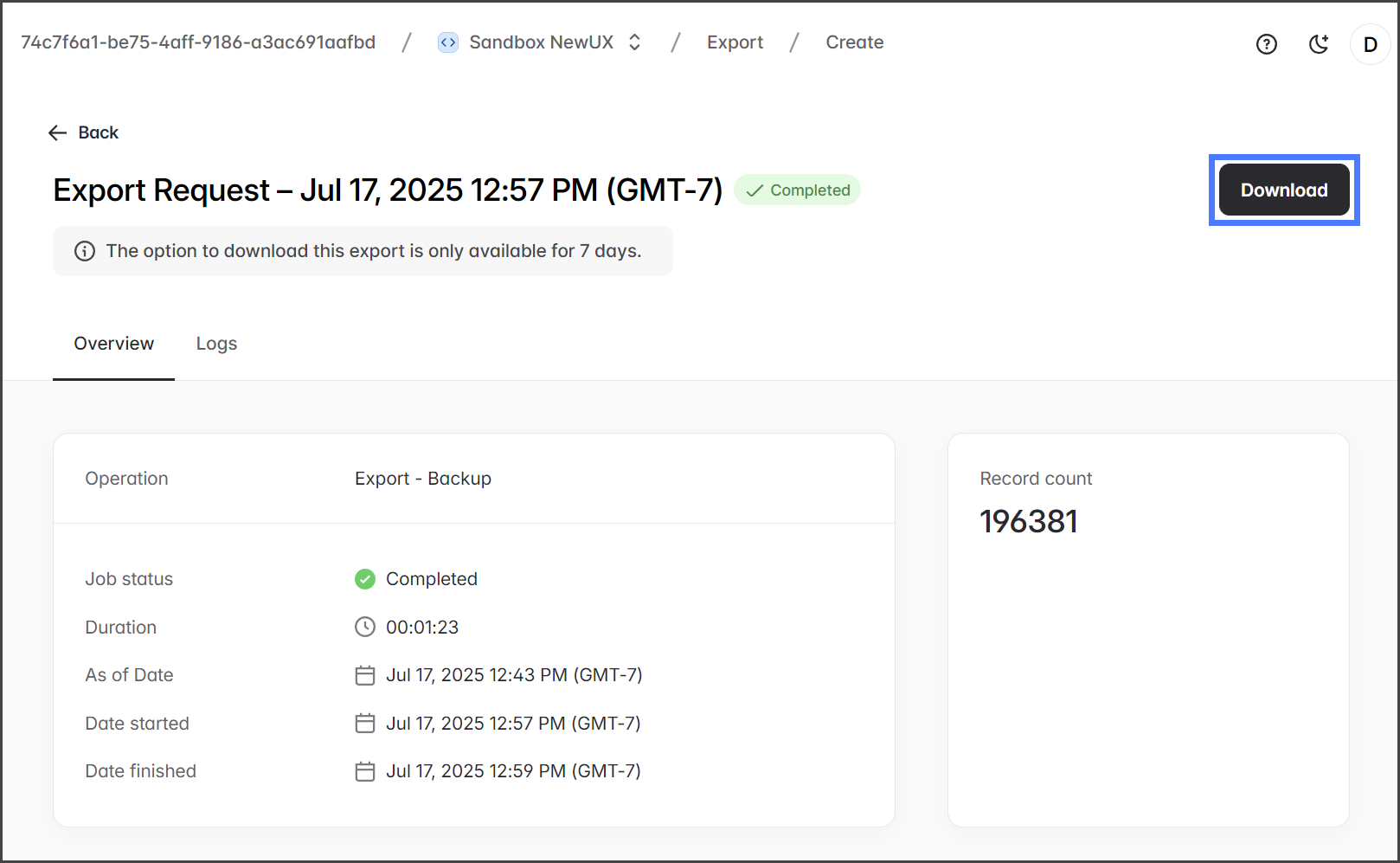Download the completed export
Viewport: 1400px width, 863px height.
1283,190
